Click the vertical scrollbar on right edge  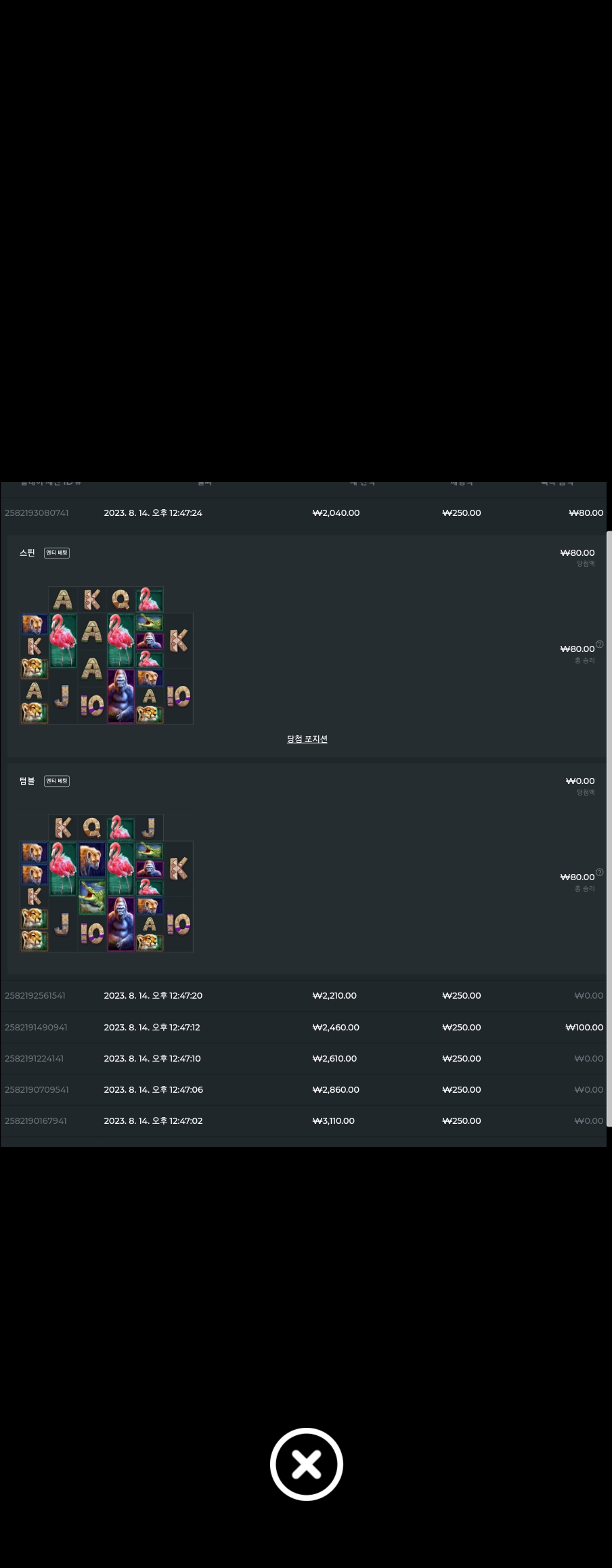point(609,829)
